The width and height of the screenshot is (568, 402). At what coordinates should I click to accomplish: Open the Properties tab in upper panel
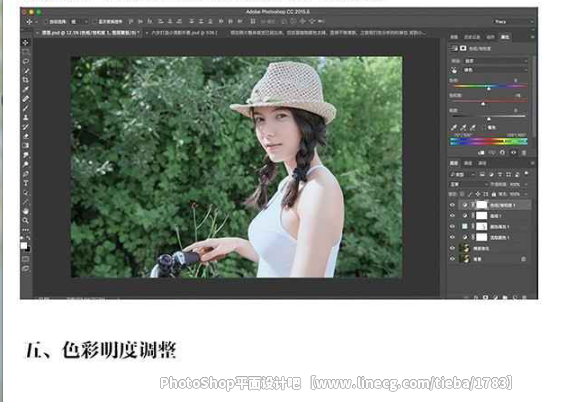coord(504,37)
